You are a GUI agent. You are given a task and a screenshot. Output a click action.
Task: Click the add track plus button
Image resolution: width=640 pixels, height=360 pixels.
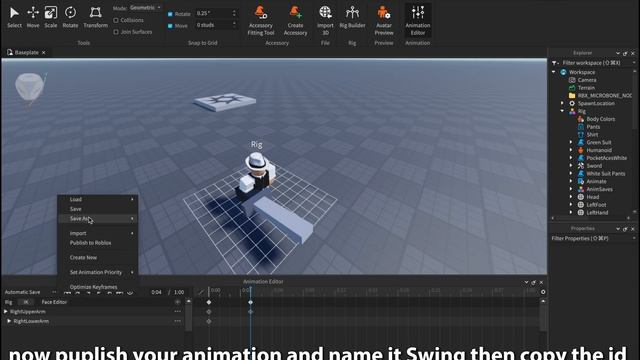click(x=178, y=302)
